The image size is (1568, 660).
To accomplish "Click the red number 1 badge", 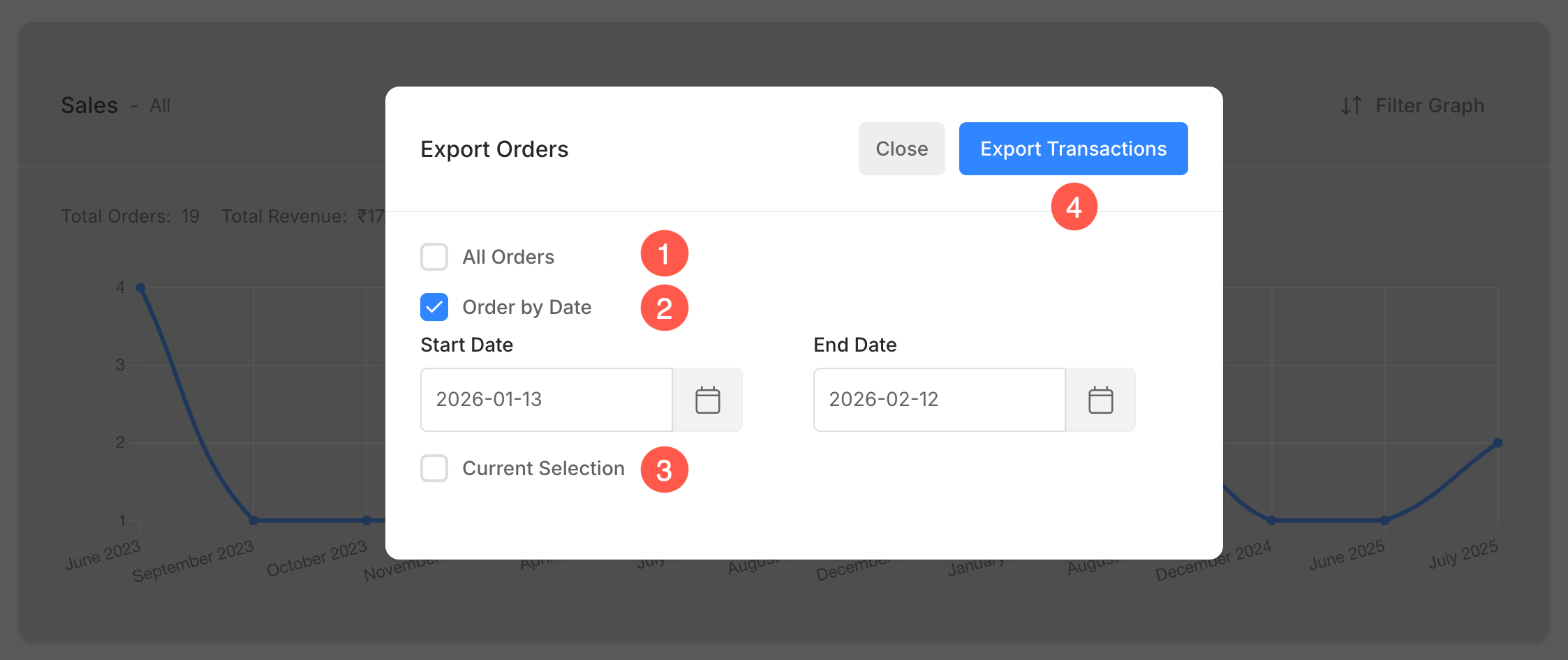I will [x=664, y=253].
